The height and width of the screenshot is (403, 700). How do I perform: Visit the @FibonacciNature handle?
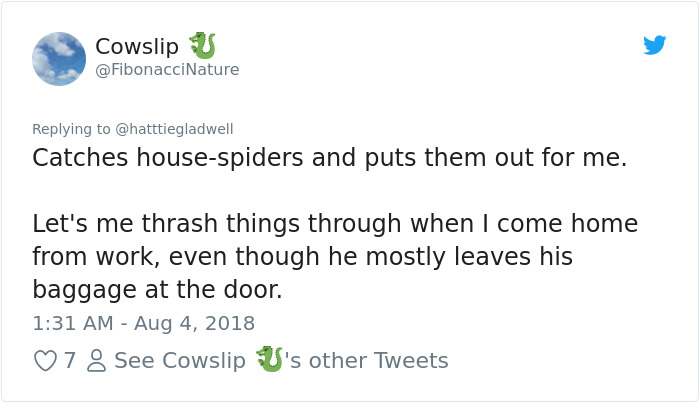(167, 70)
